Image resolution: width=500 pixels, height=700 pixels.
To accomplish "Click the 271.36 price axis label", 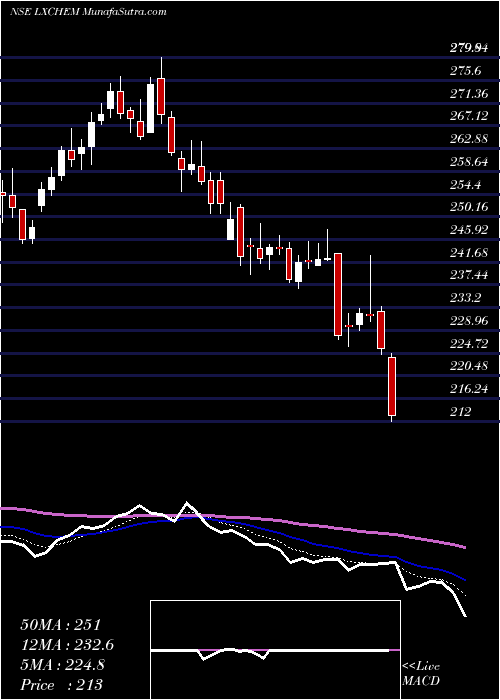I will click(468, 93).
